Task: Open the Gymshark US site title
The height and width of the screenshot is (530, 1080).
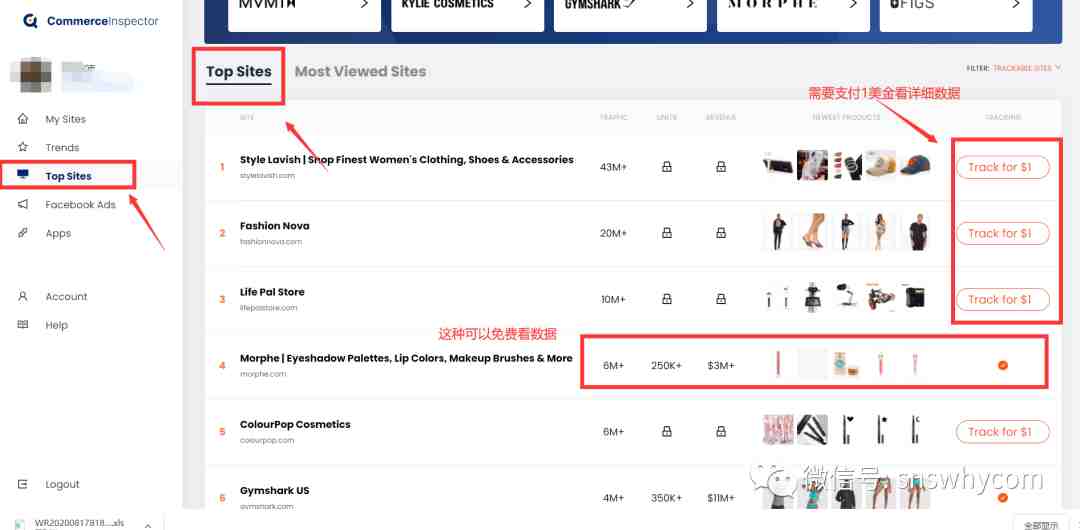Action: point(274,490)
